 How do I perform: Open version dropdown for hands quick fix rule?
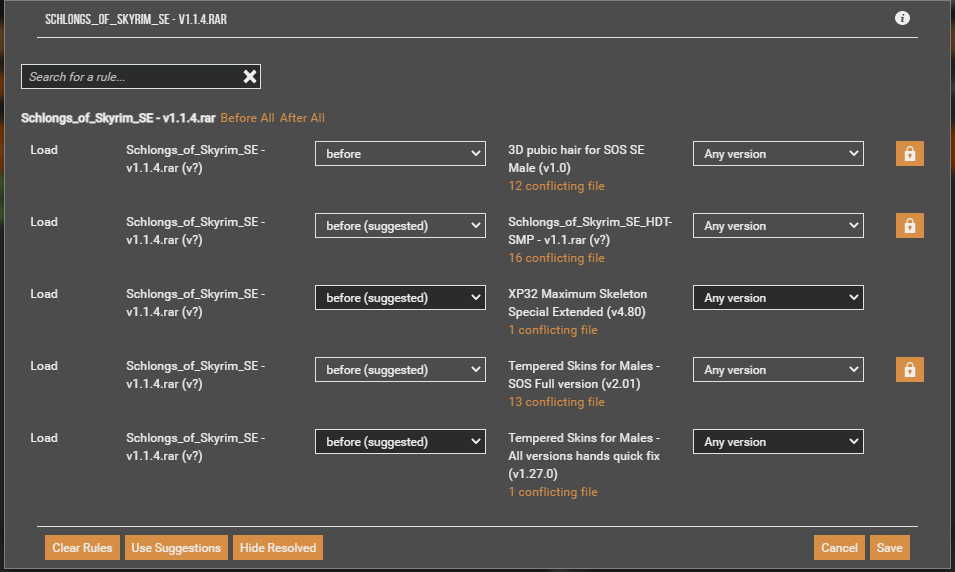pos(778,442)
